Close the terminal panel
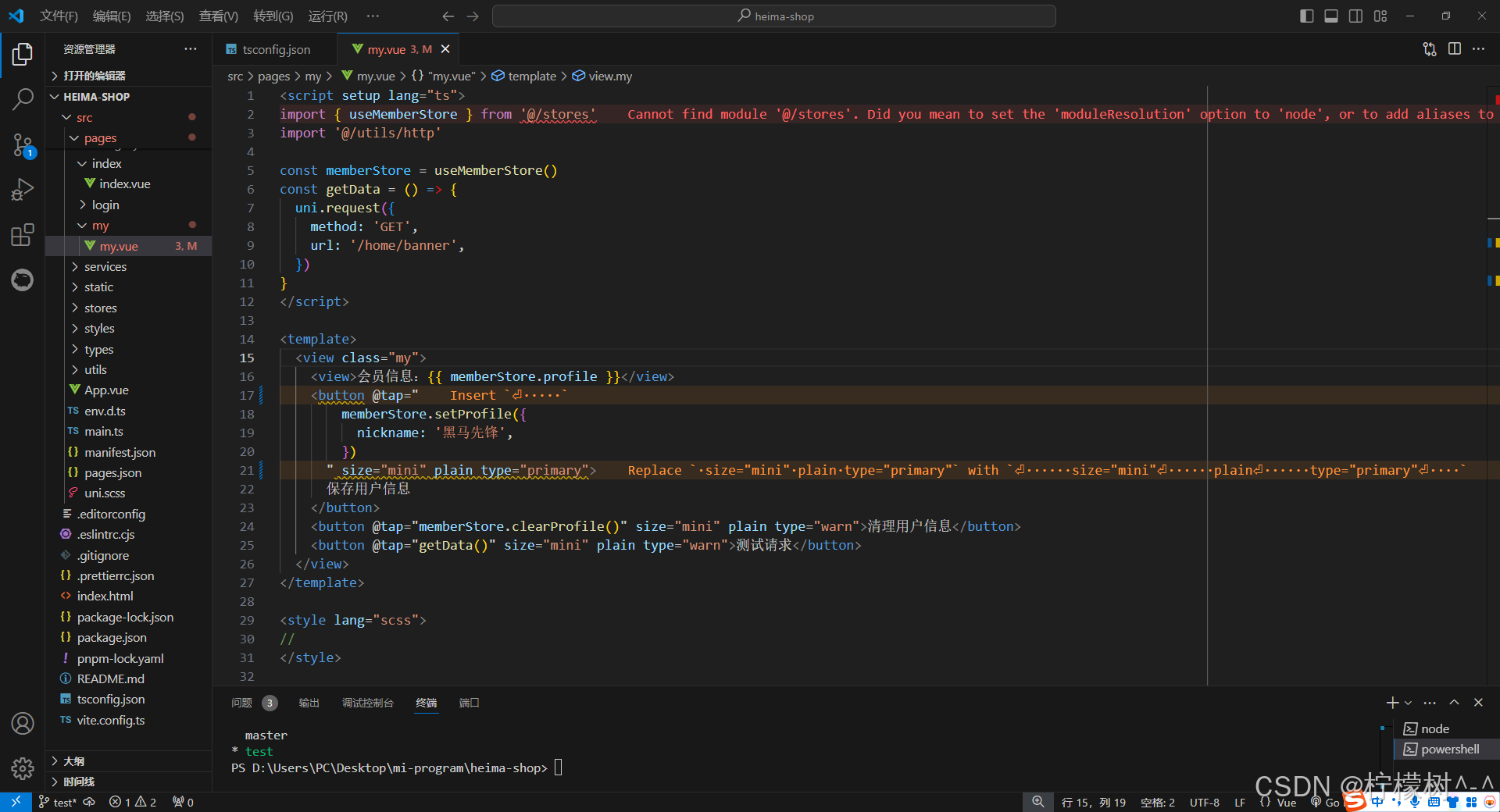Image resolution: width=1500 pixels, height=812 pixels. (x=1478, y=703)
